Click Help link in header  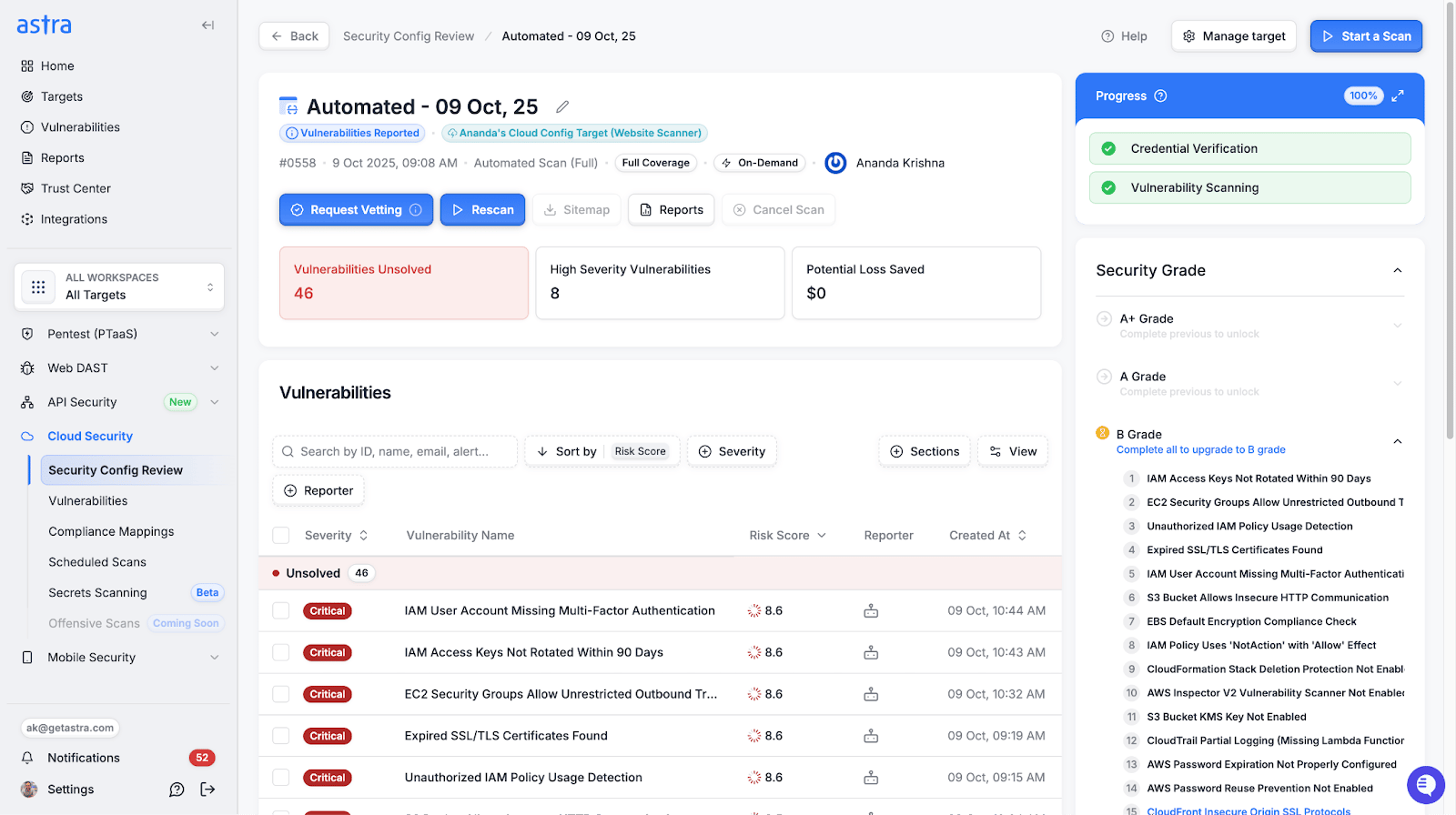click(x=1124, y=36)
